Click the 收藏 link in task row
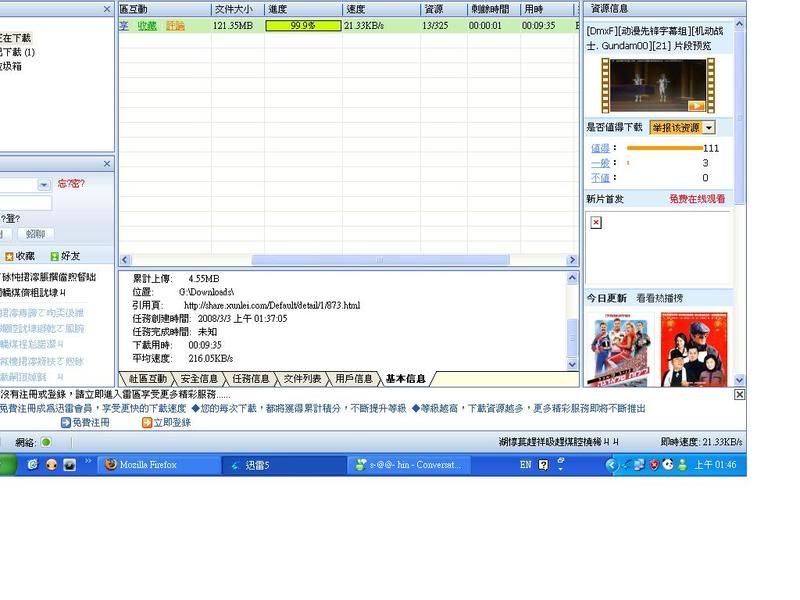This screenshot has height=600, width=800. tap(147, 26)
